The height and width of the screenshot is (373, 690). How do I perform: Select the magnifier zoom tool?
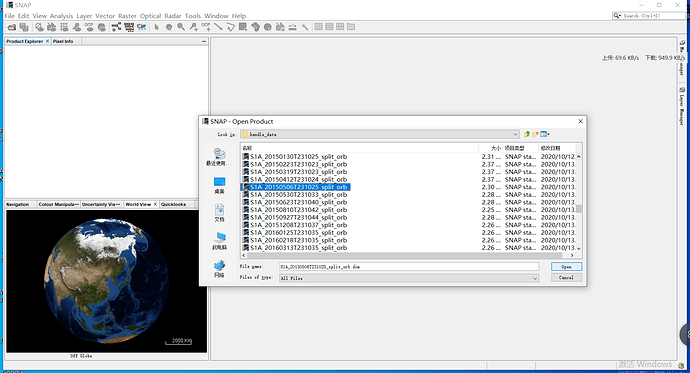point(181,27)
